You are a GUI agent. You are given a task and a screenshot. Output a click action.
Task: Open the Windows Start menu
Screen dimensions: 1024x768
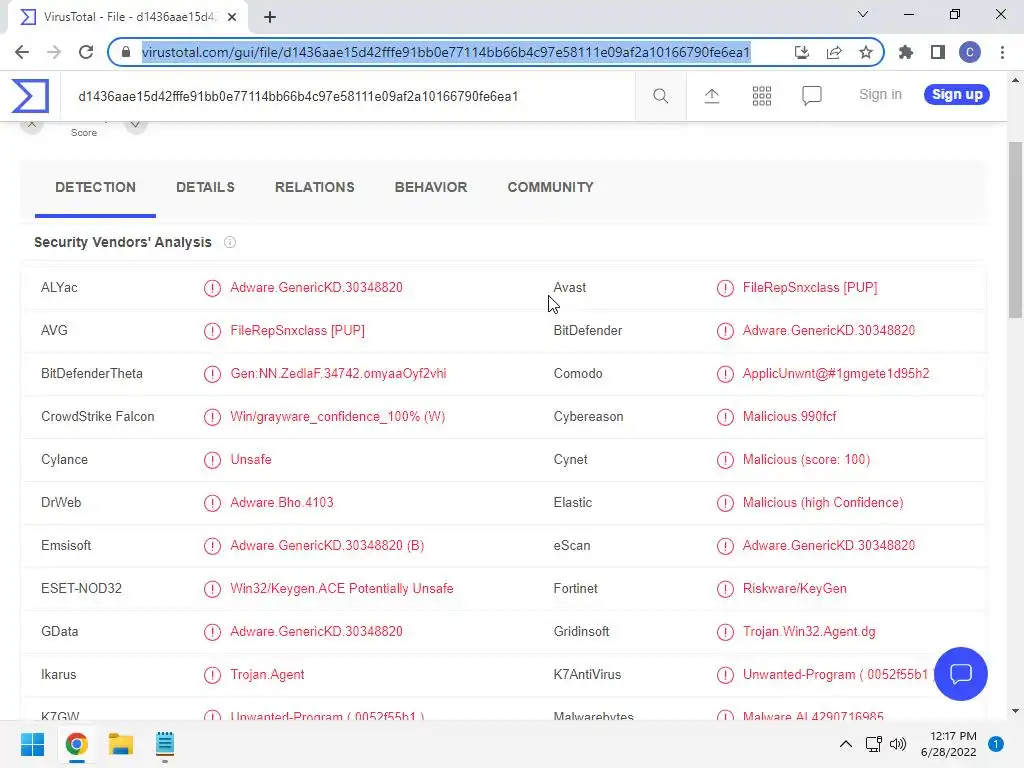(x=33, y=744)
